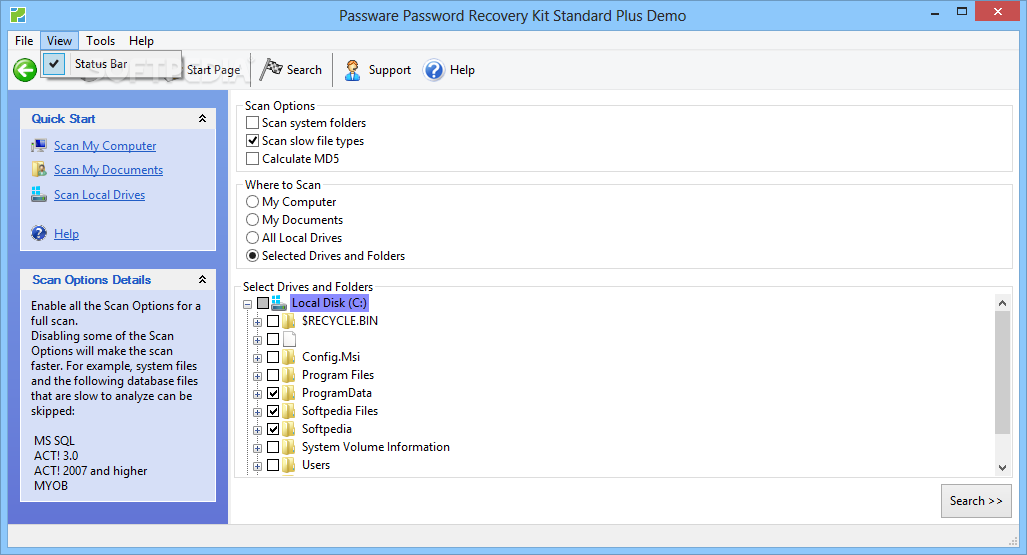The image size is (1027, 555).
Task: Click the Config.Msi folder icon
Action: click(x=289, y=357)
